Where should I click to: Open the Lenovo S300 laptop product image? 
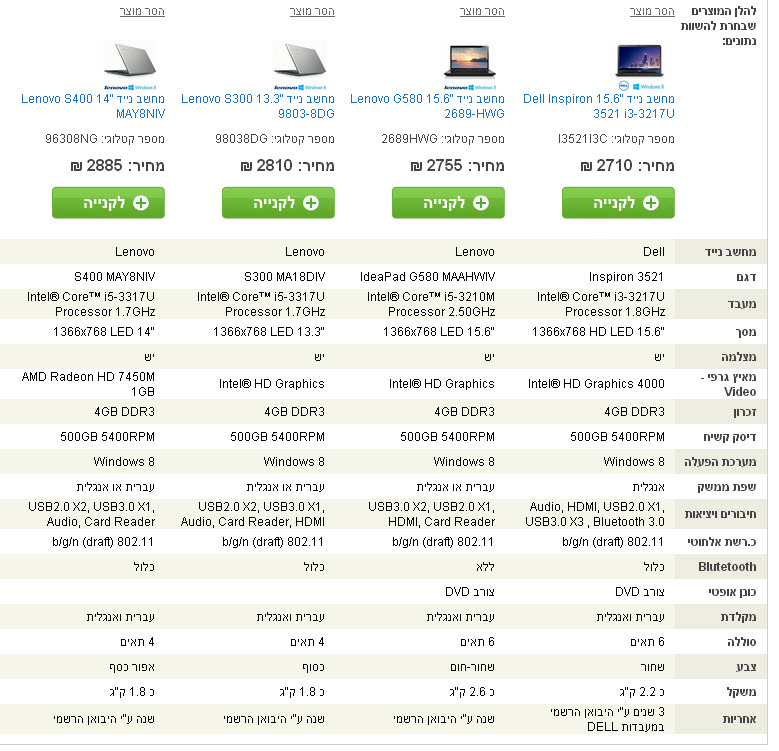300,62
